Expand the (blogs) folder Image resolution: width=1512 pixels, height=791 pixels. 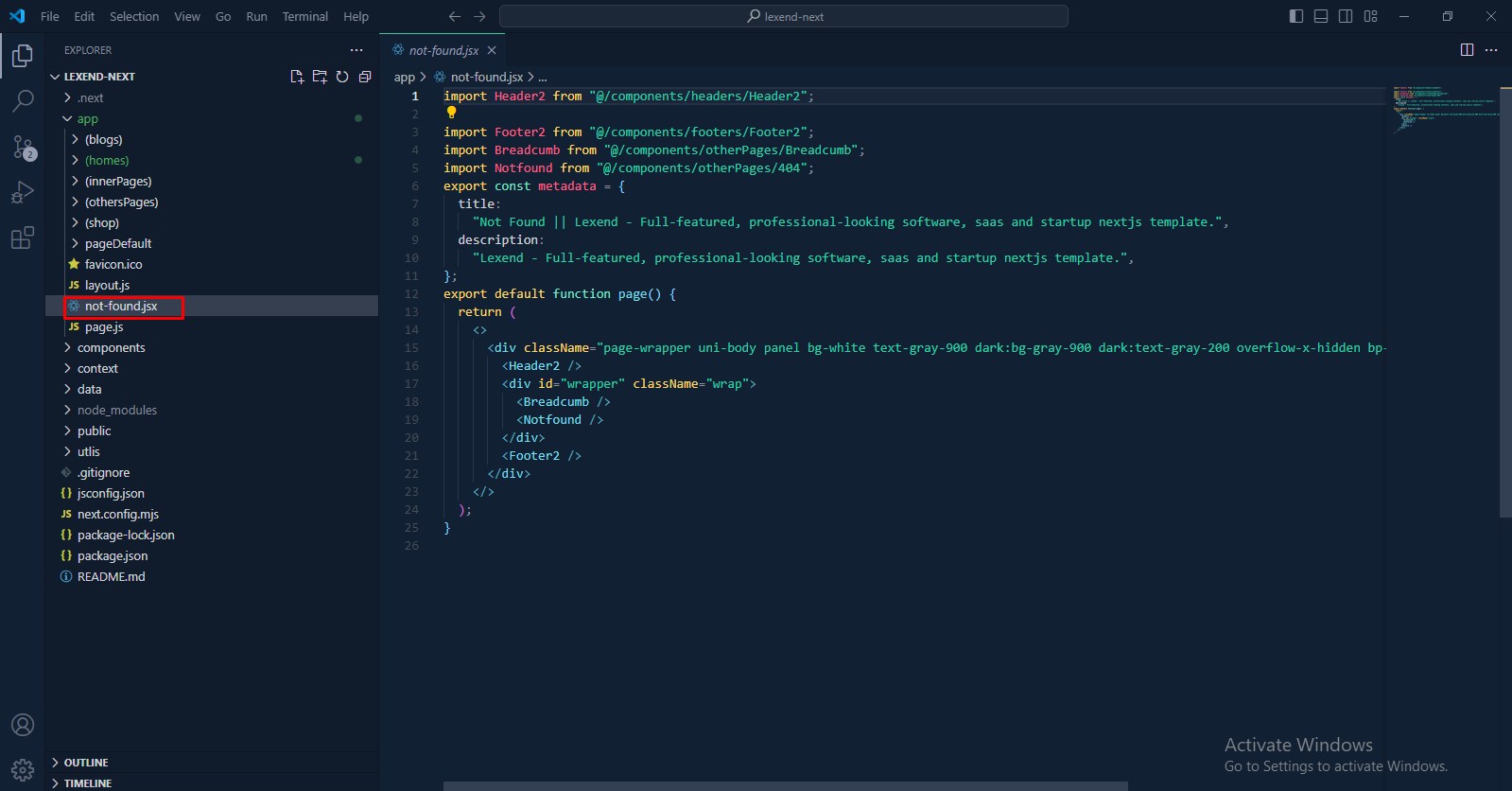click(103, 140)
